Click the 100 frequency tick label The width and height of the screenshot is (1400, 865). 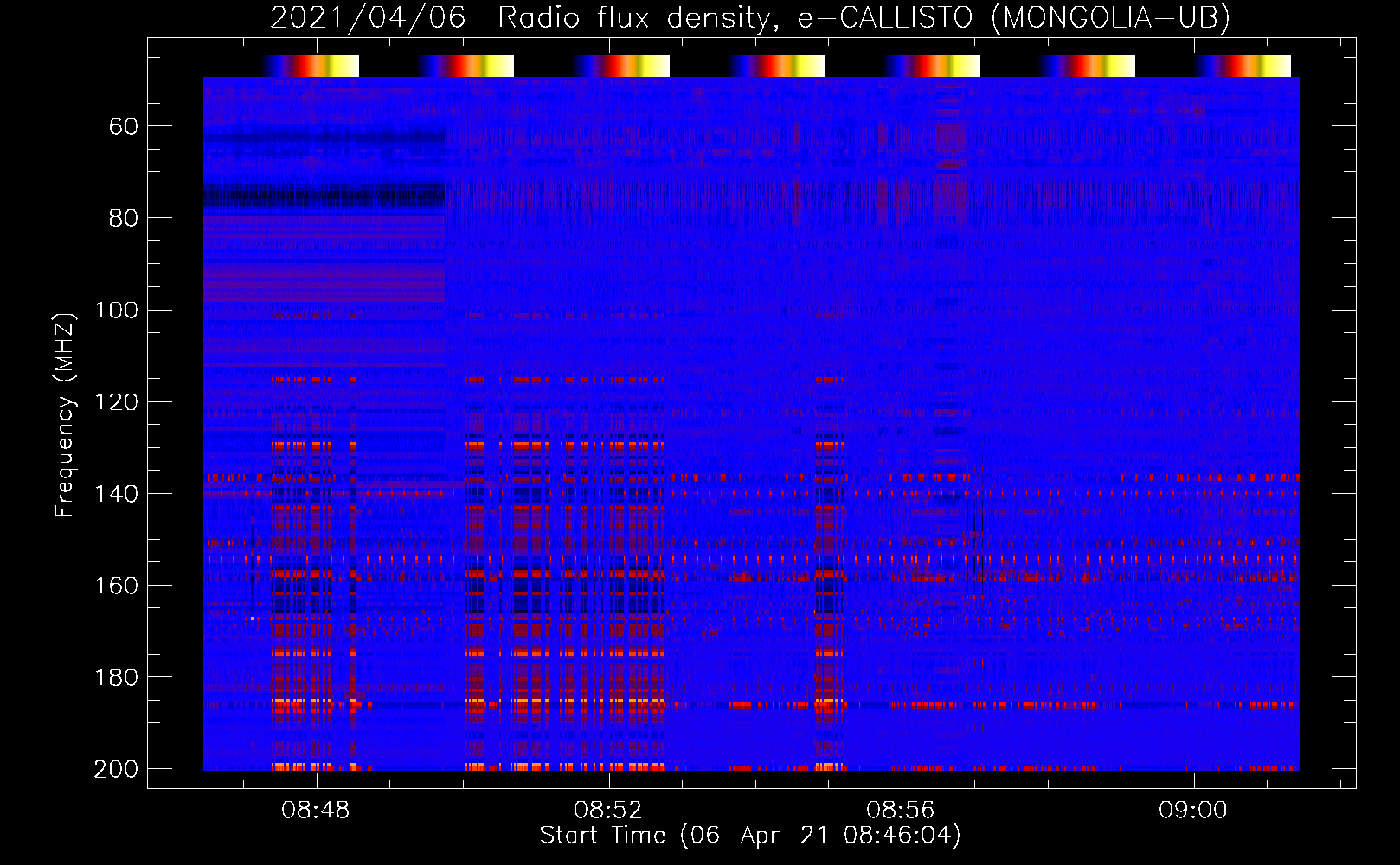click(x=117, y=311)
